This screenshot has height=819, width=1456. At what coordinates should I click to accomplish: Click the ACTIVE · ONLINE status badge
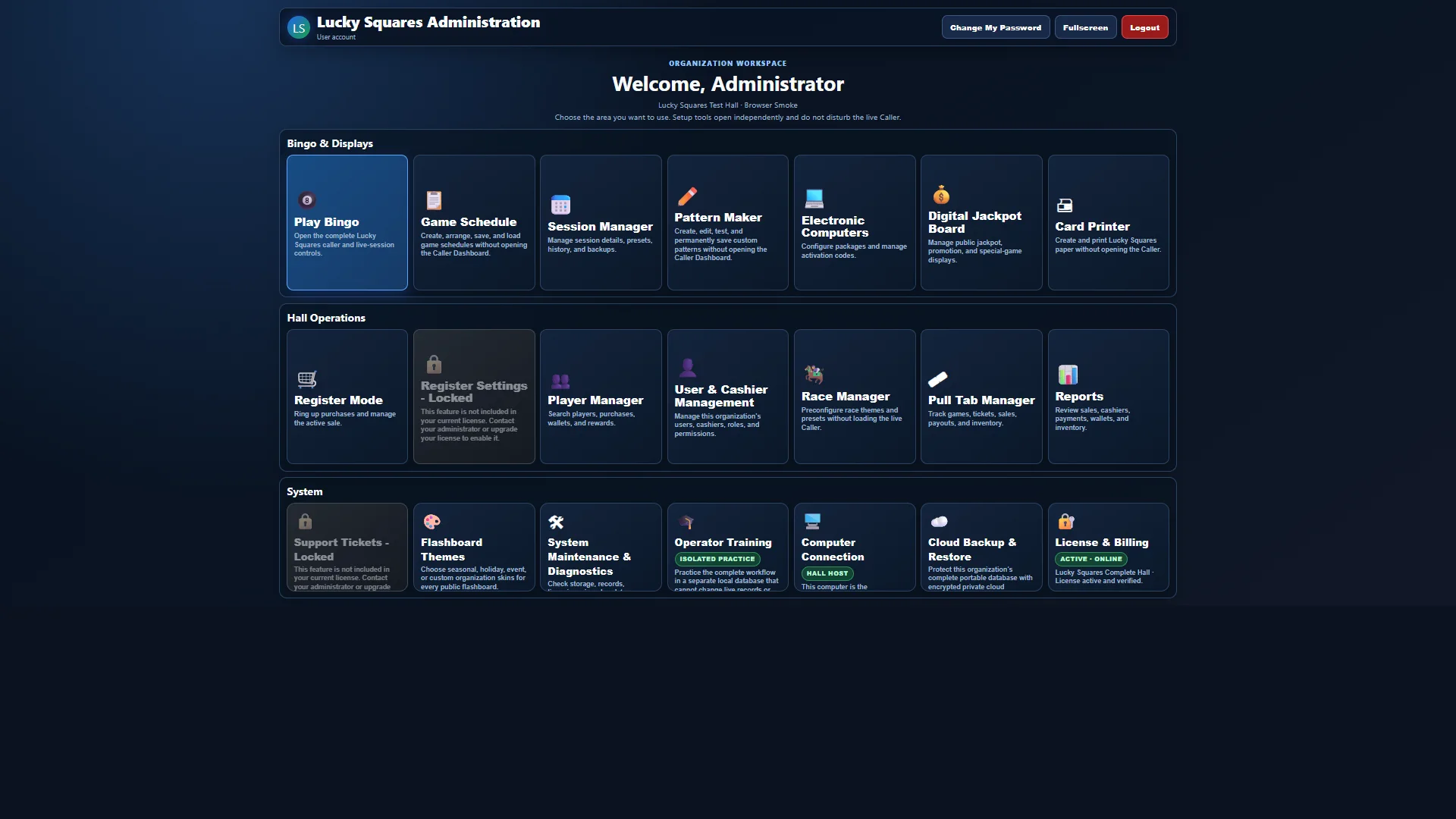[x=1090, y=559]
